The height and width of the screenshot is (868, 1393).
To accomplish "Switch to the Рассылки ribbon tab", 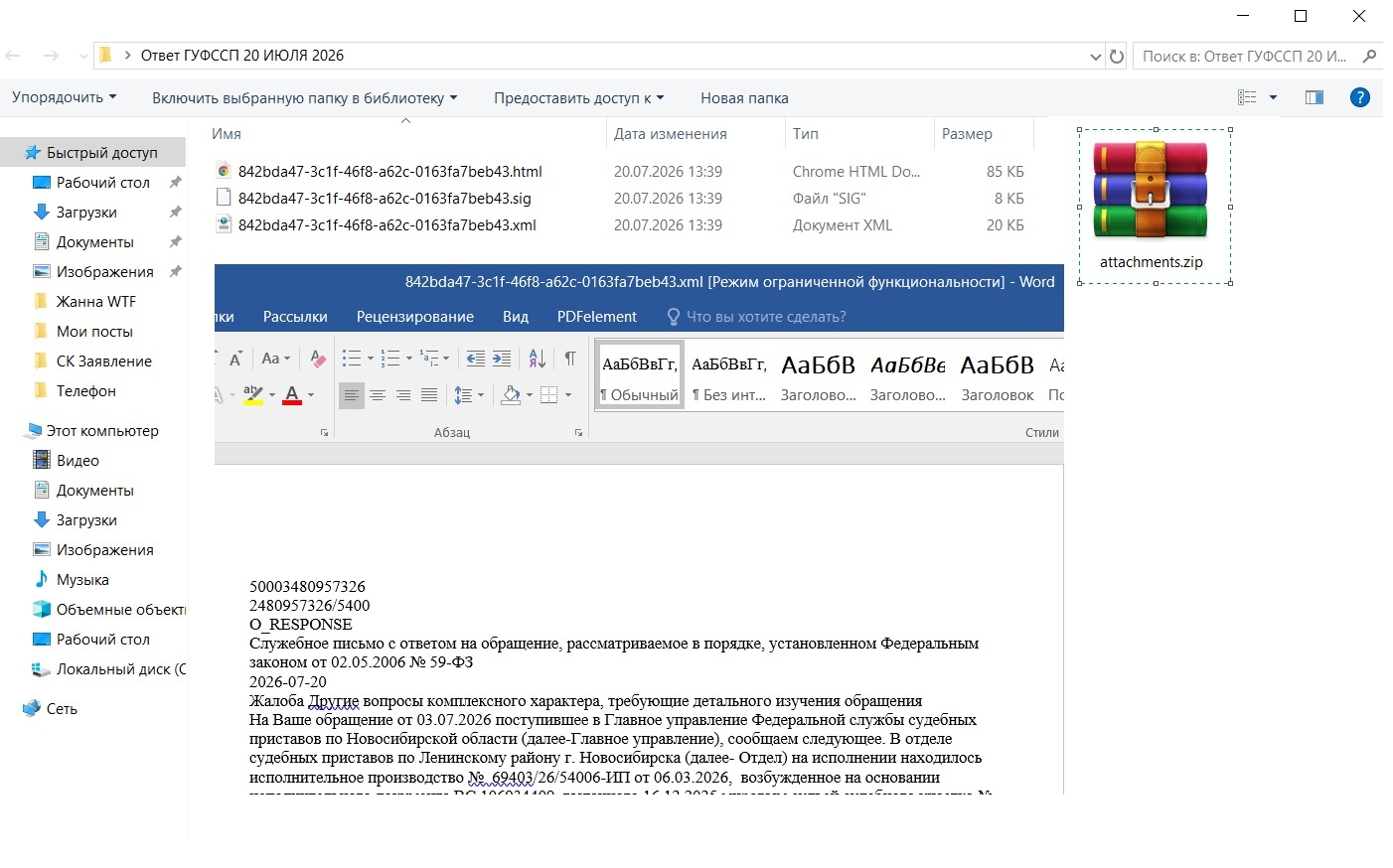I will pos(295,317).
